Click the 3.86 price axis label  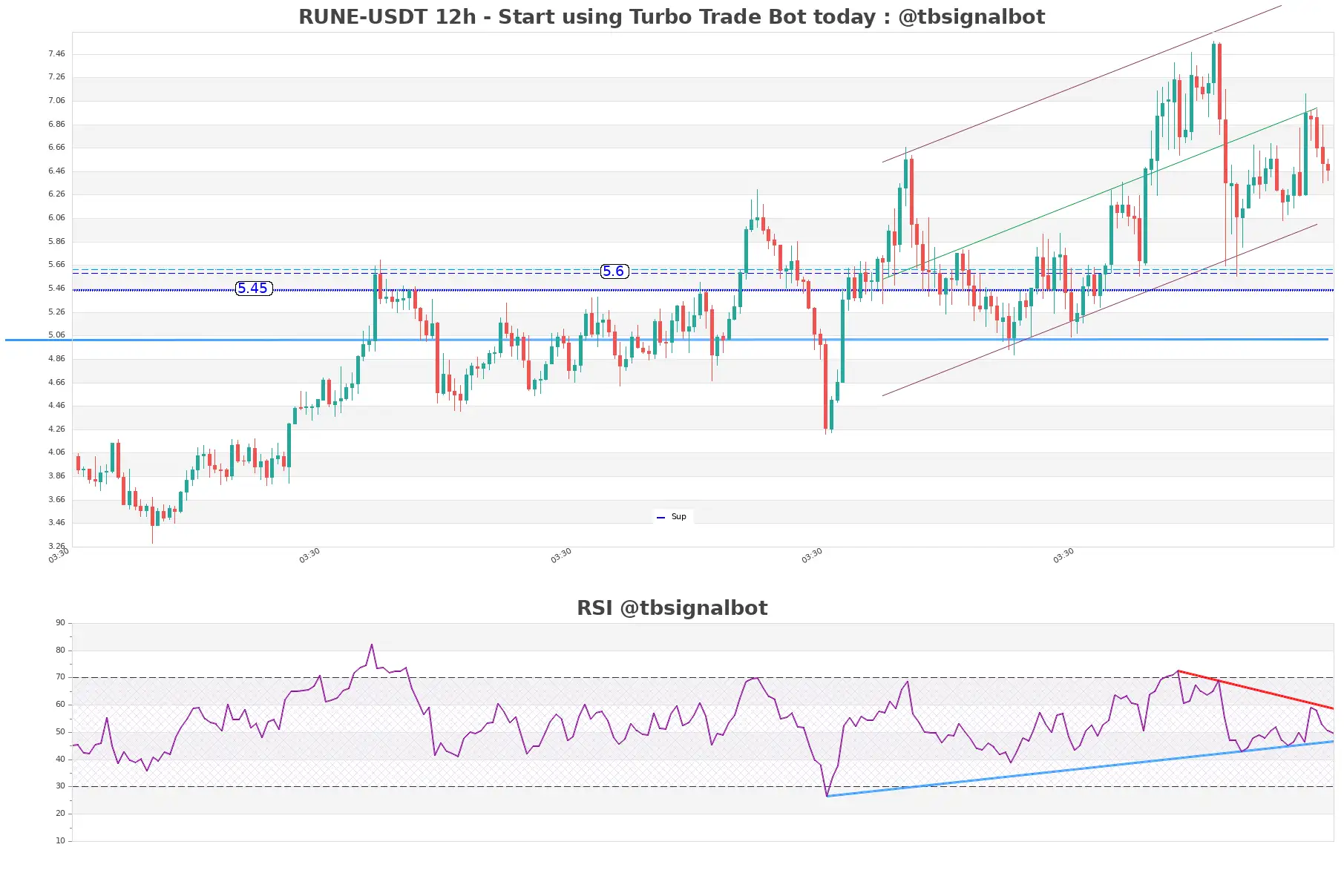tap(56, 475)
